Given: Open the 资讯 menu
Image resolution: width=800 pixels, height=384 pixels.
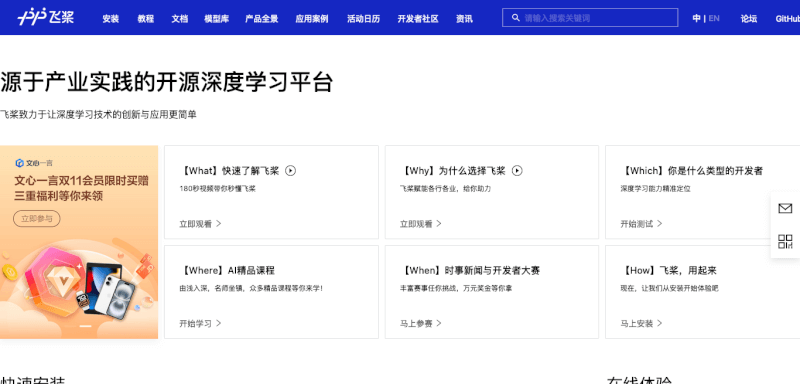Looking at the screenshot, I should point(464,19).
